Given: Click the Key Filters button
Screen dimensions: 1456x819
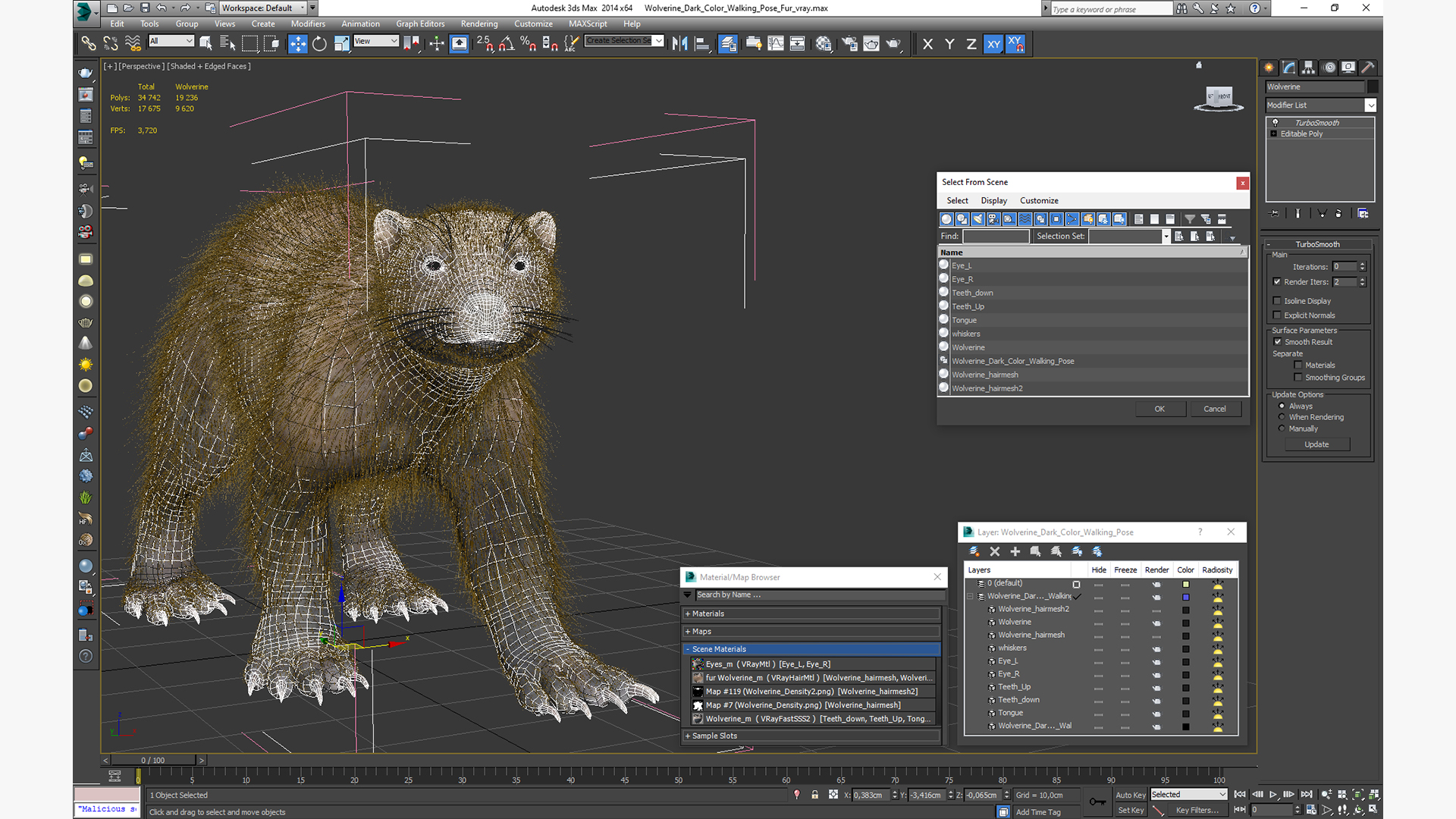Looking at the screenshot, I should tap(1197, 810).
